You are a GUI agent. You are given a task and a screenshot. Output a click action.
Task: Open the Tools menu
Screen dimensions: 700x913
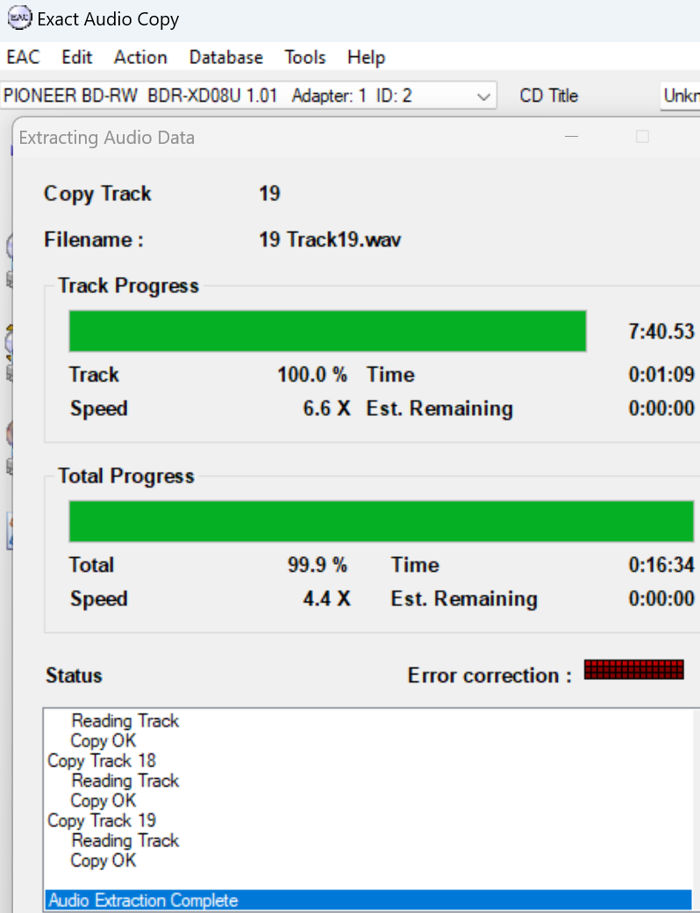(305, 57)
